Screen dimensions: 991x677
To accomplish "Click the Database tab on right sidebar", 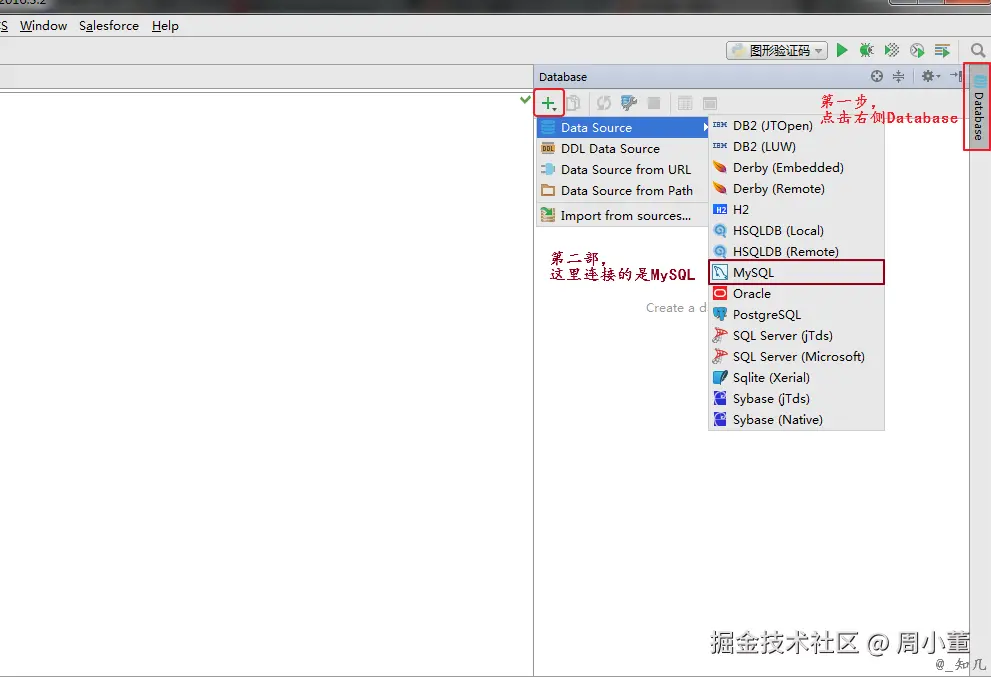I will (x=978, y=107).
